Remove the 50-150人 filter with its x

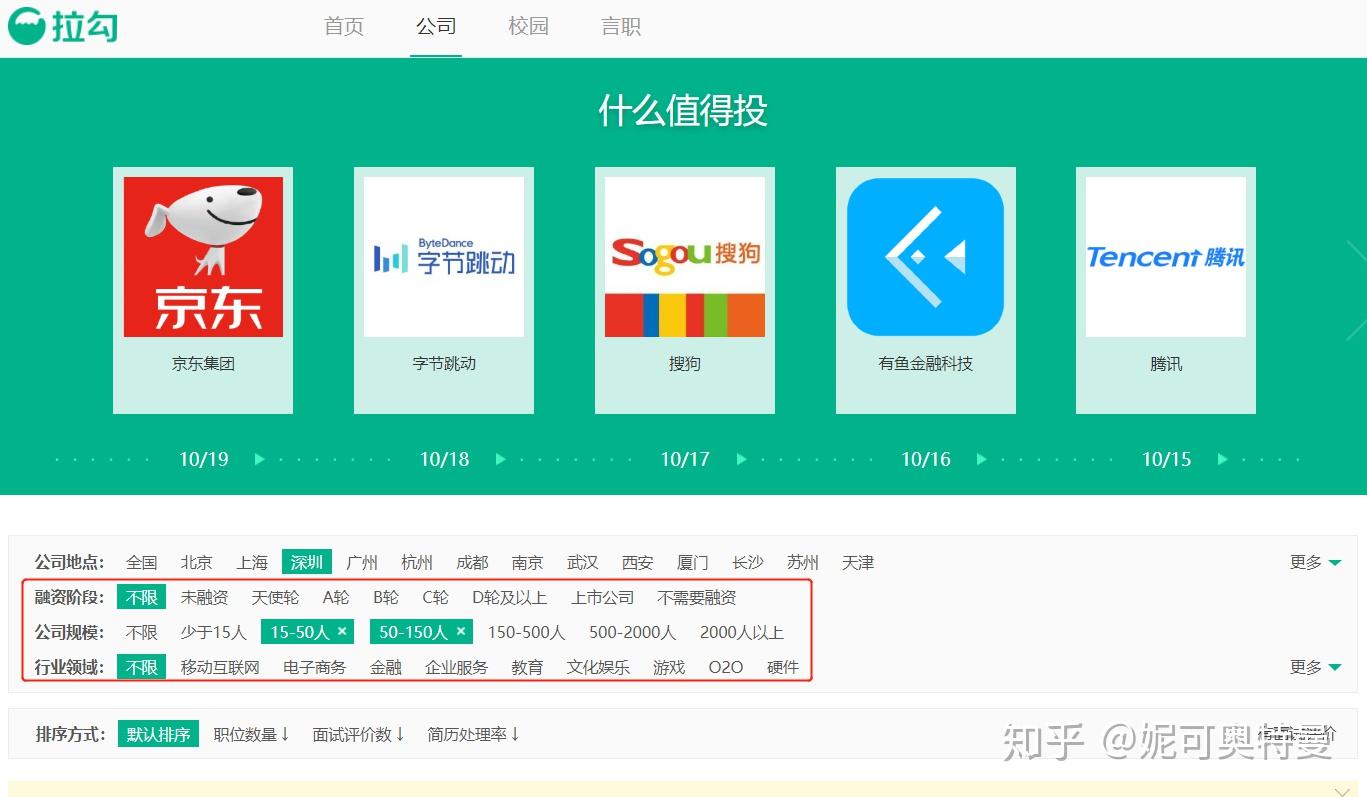tap(461, 632)
